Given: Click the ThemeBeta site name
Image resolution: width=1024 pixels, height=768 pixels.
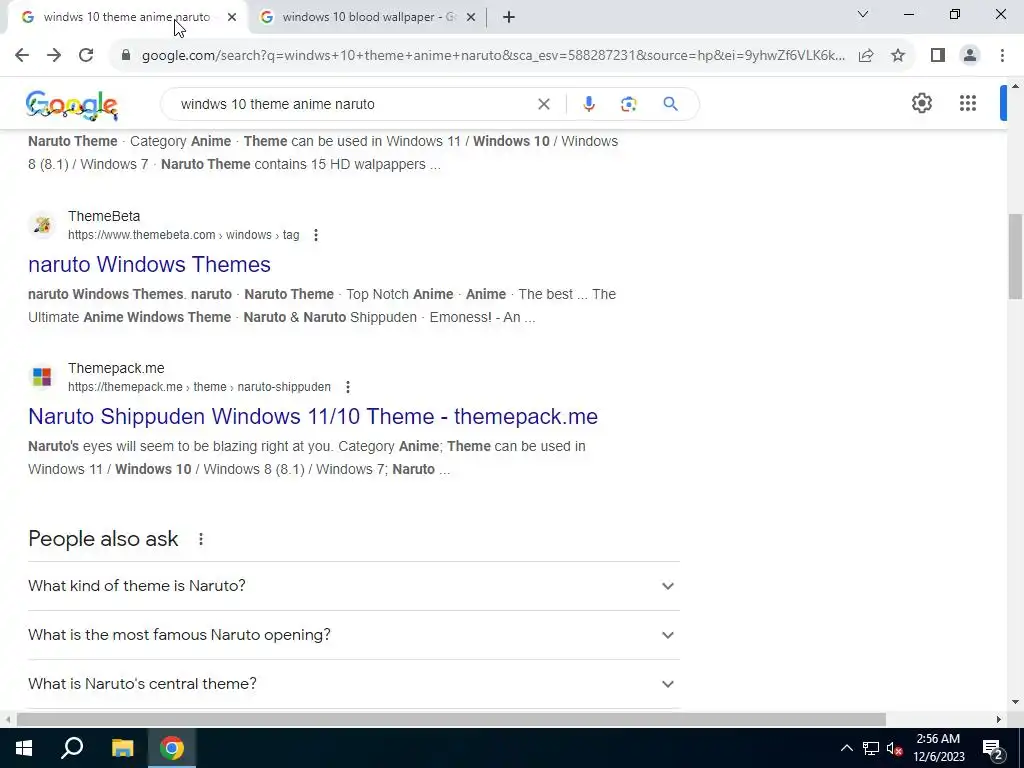Looking at the screenshot, I should 104,216.
